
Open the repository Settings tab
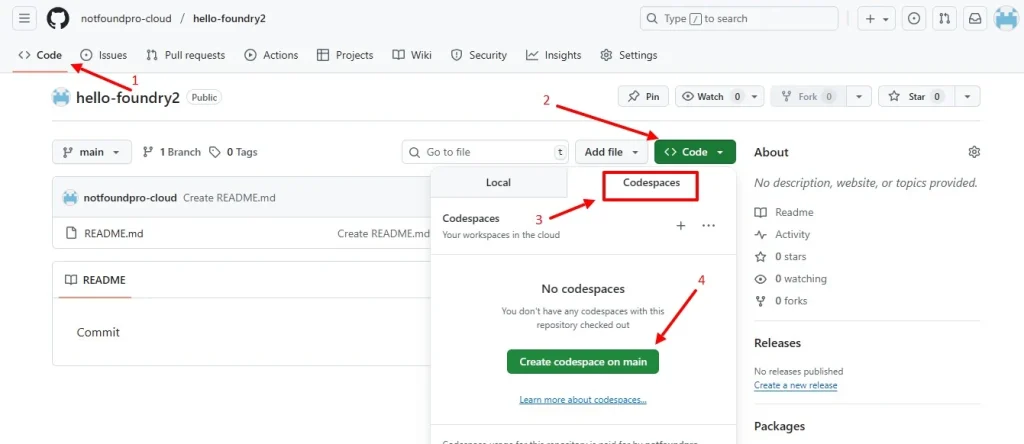pos(628,56)
